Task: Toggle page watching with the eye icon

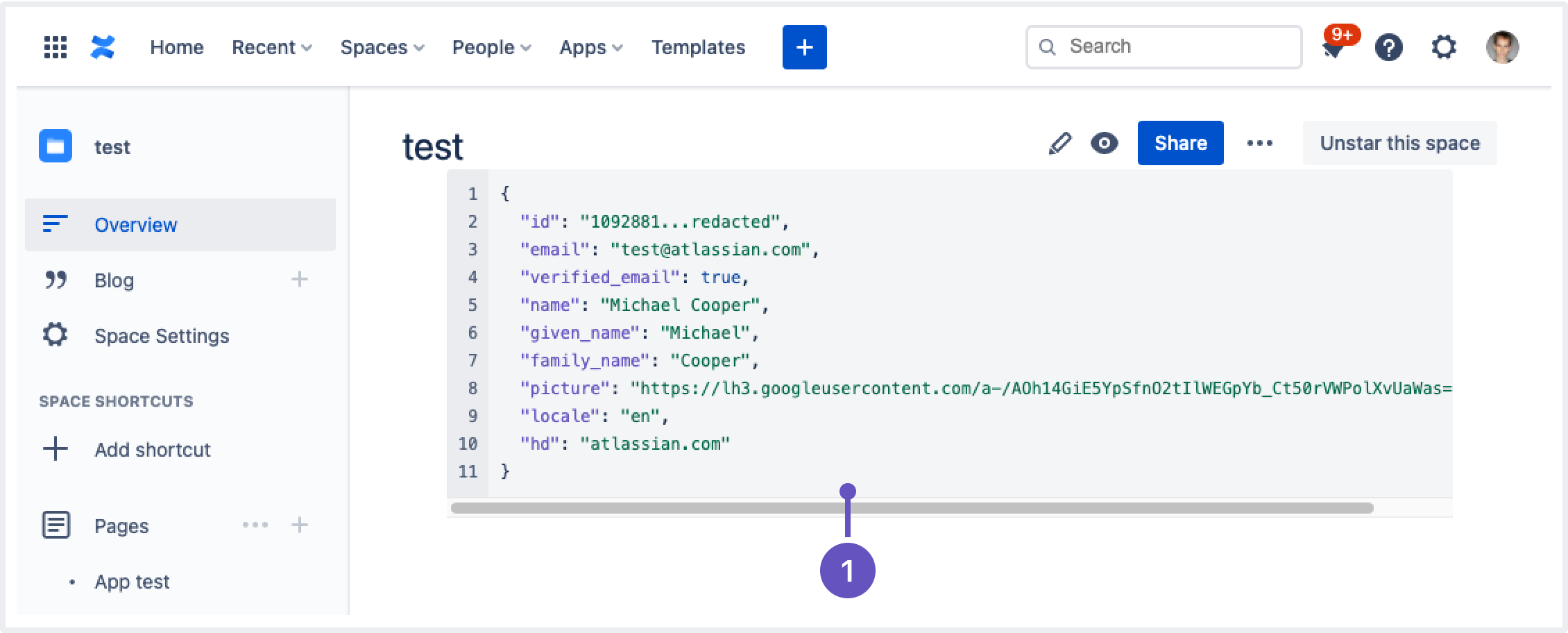Action: (x=1105, y=143)
